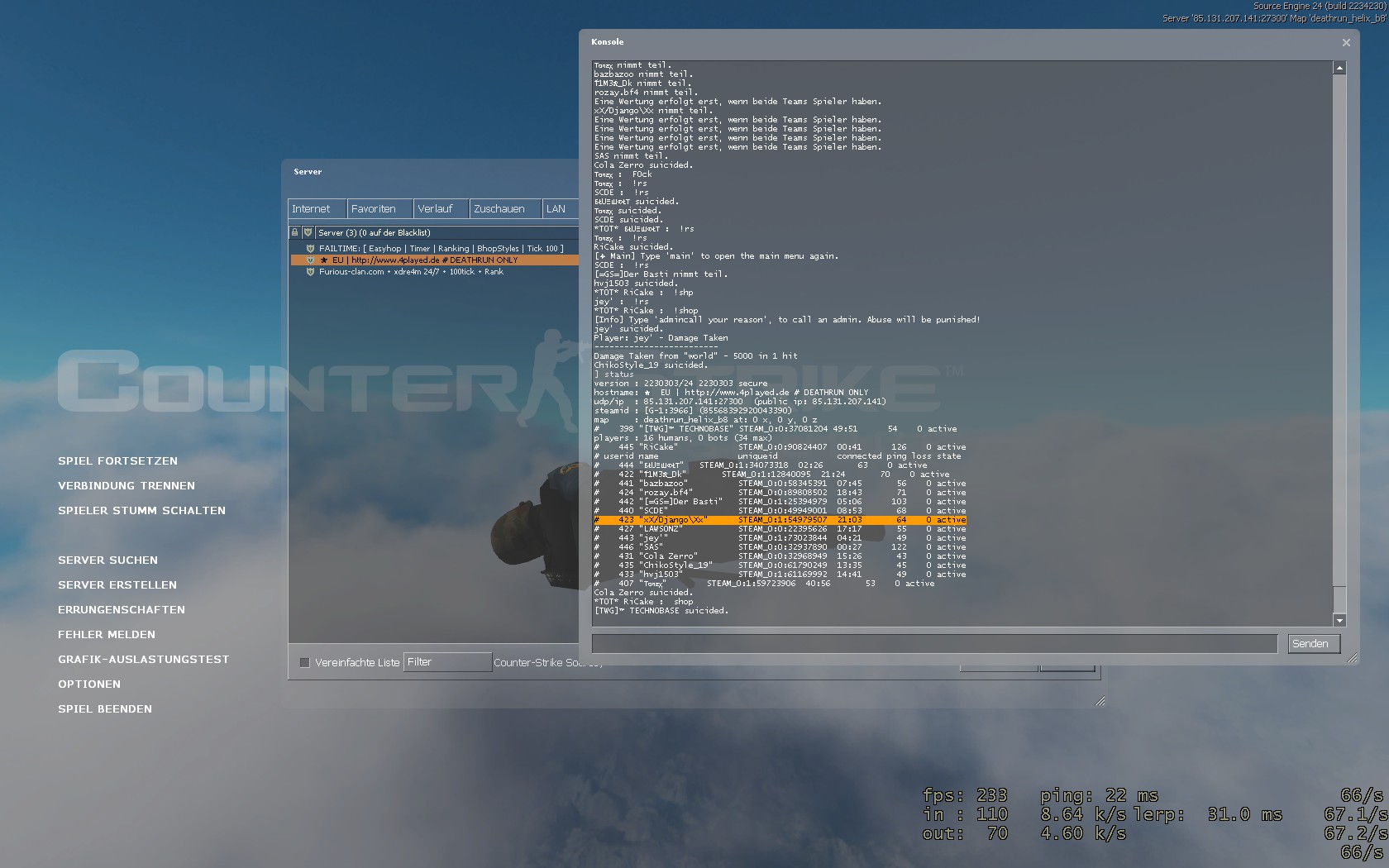Select the Furious-clan.com xdre4m server row

(x=434, y=271)
